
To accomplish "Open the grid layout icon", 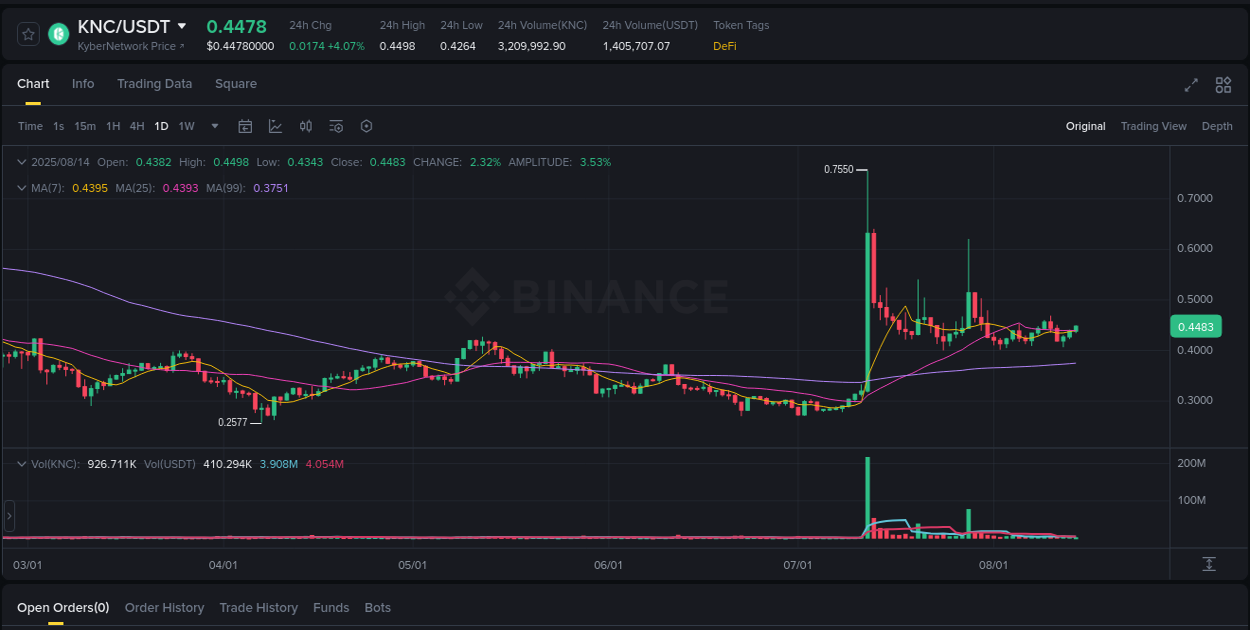I will coord(1223,85).
